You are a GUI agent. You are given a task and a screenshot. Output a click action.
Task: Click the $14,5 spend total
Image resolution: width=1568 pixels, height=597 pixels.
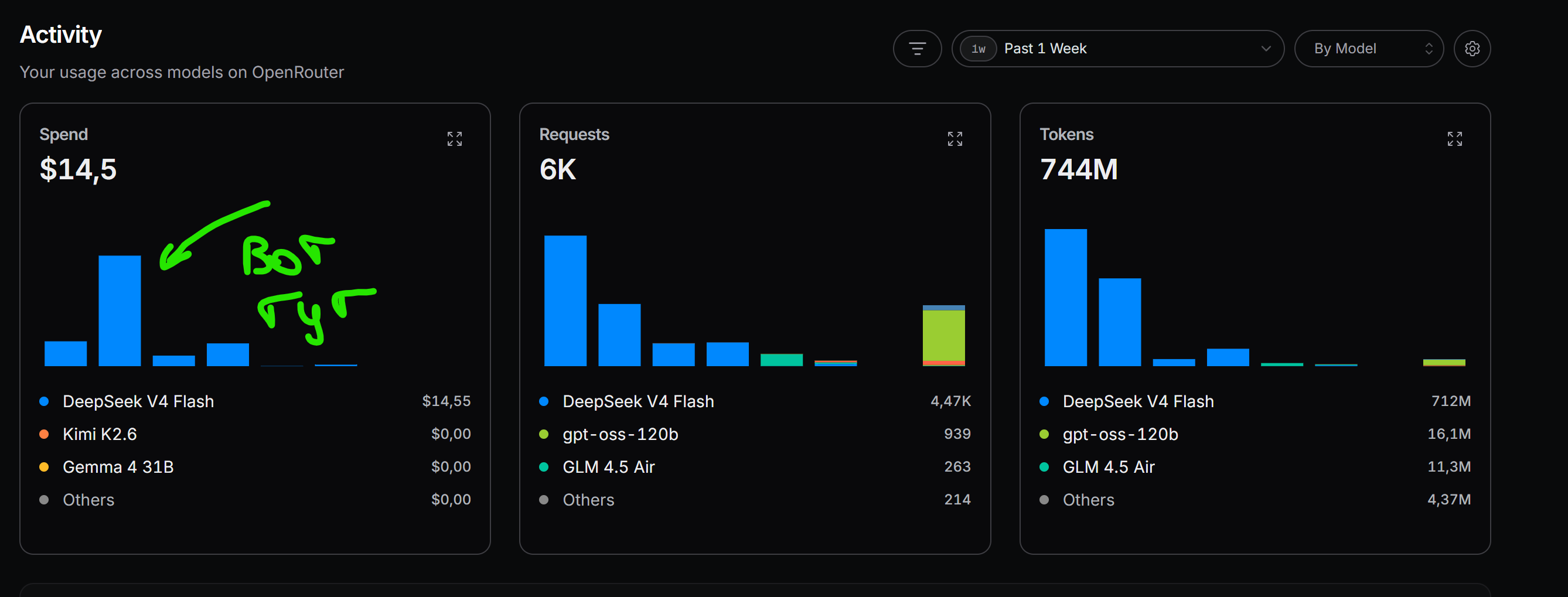[78, 169]
